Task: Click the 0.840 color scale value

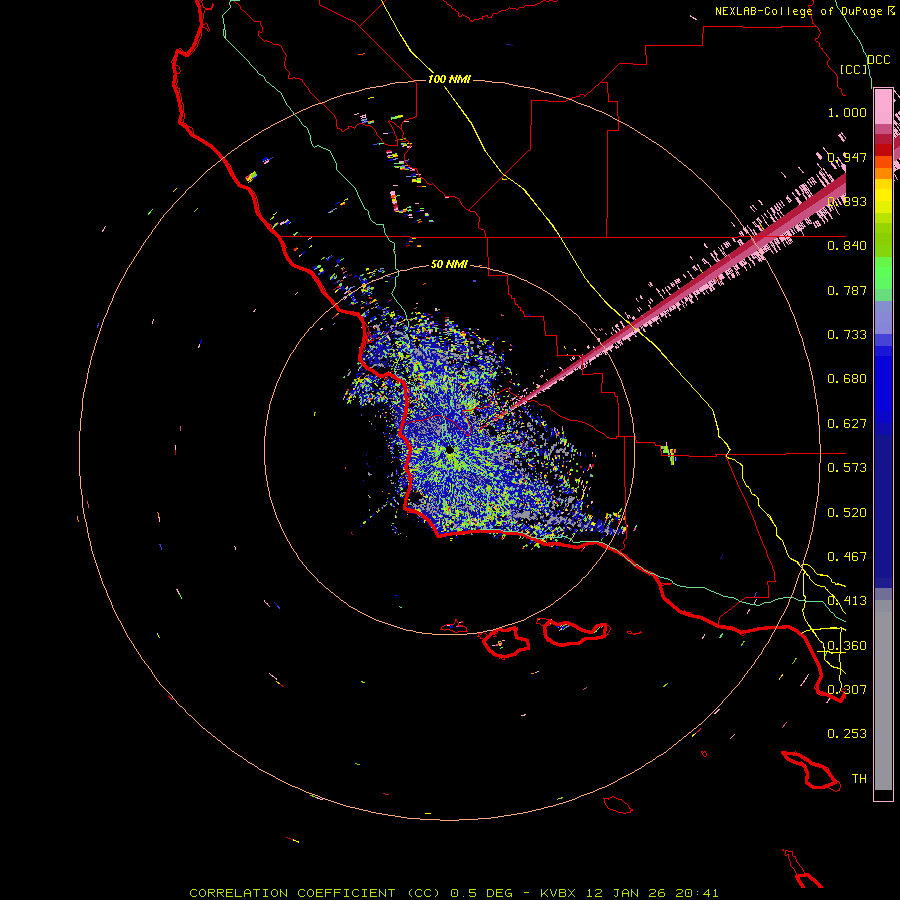Action: (x=847, y=245)
